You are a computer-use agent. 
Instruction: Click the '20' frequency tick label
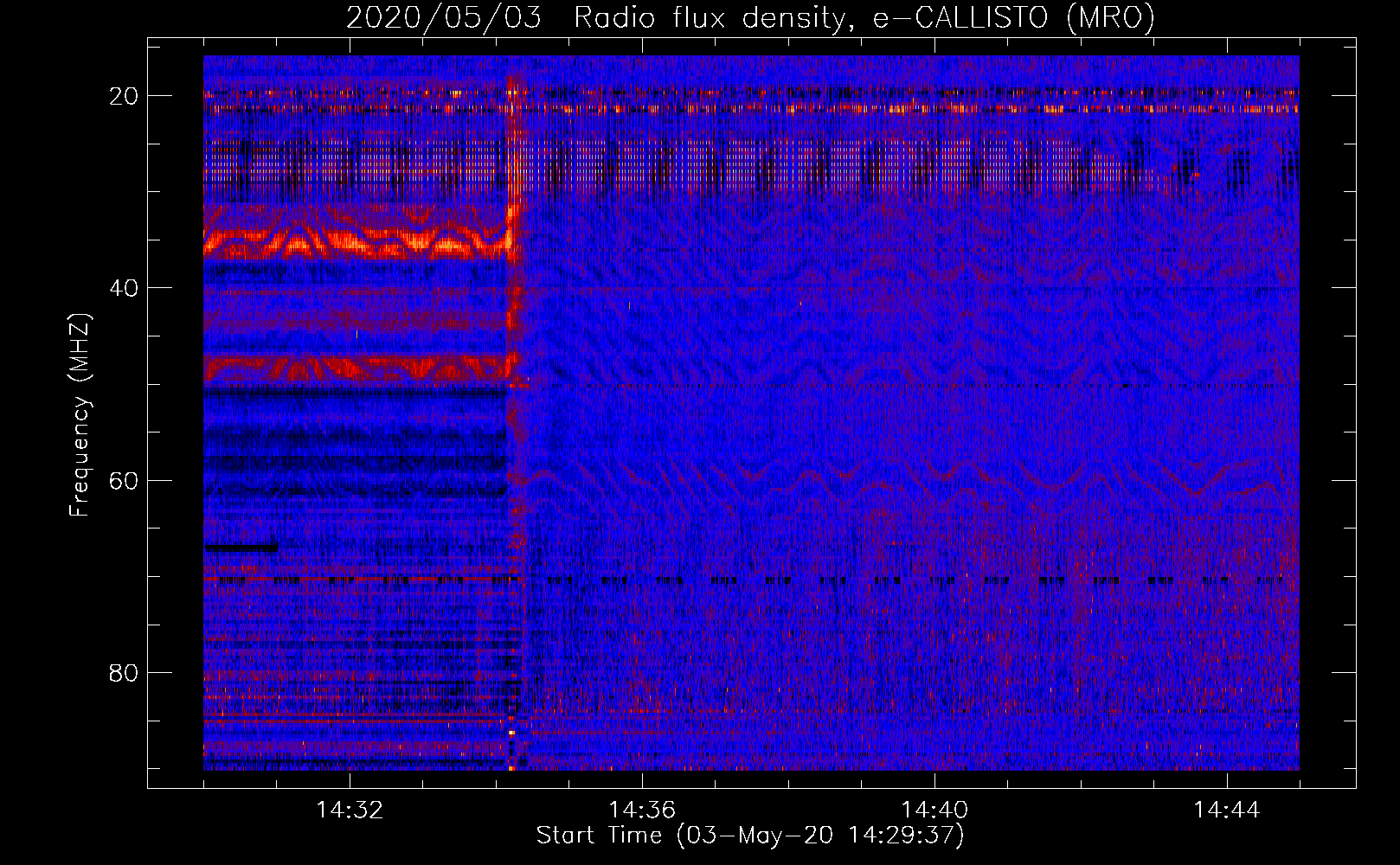pyautogui.click(x=124, y=96)
